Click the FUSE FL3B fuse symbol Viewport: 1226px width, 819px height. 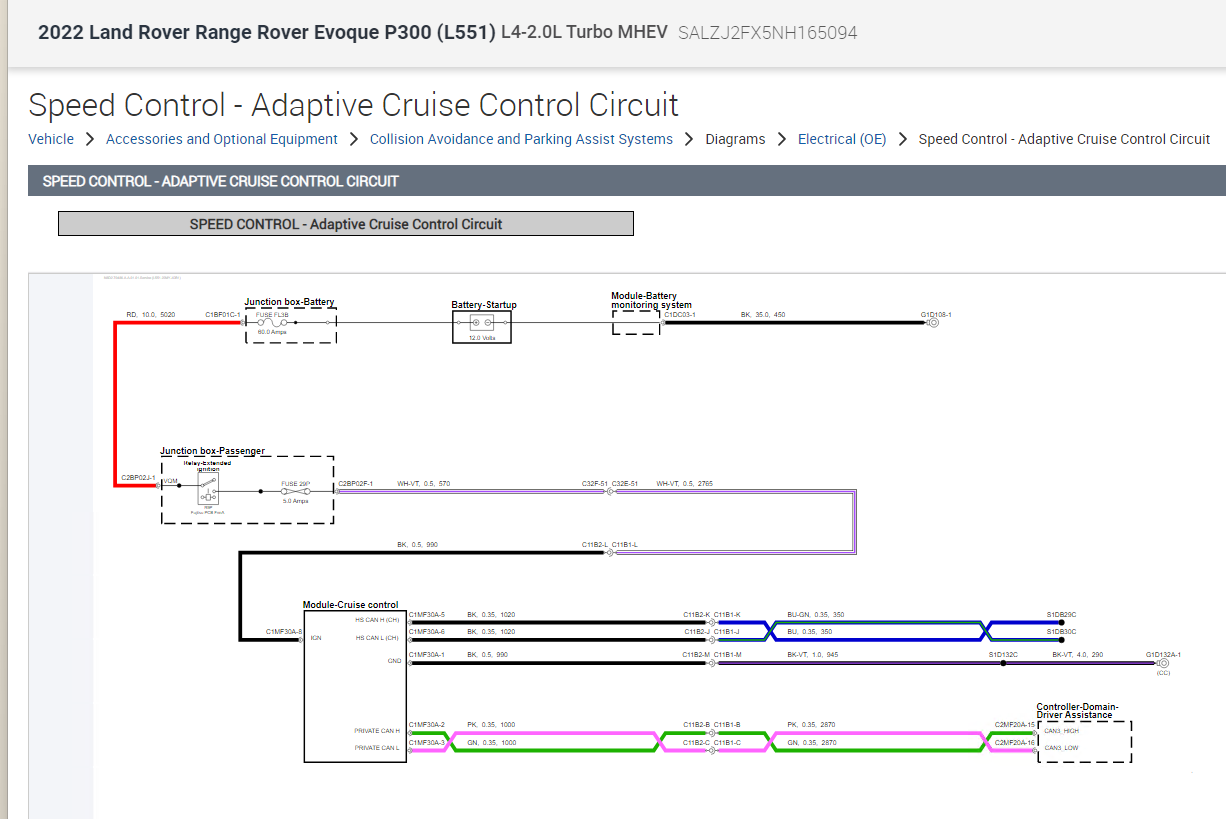click(273, 323)
